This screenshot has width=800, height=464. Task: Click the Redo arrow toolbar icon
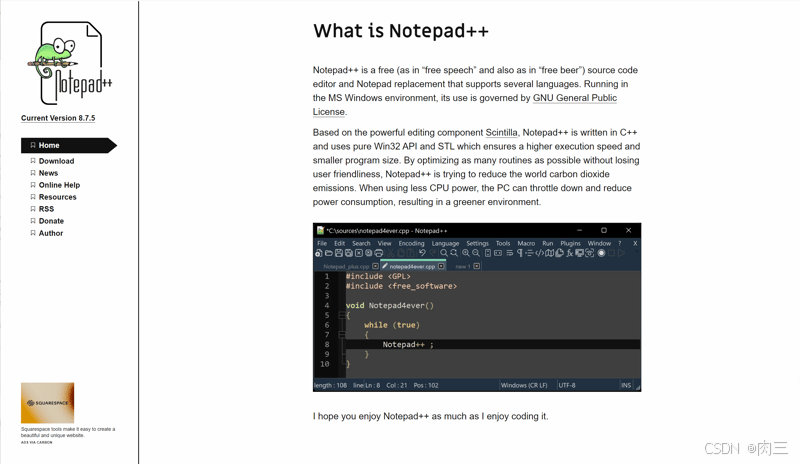pyautogui.click(x=433, y=253)
